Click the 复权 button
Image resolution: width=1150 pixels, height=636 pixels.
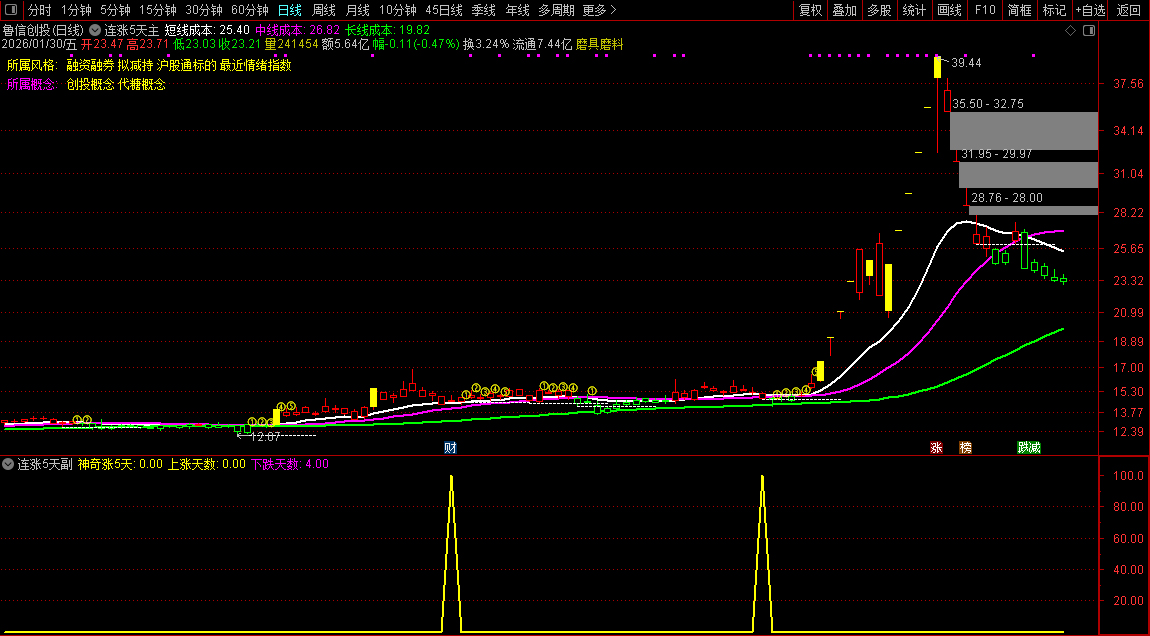(810, 10)
